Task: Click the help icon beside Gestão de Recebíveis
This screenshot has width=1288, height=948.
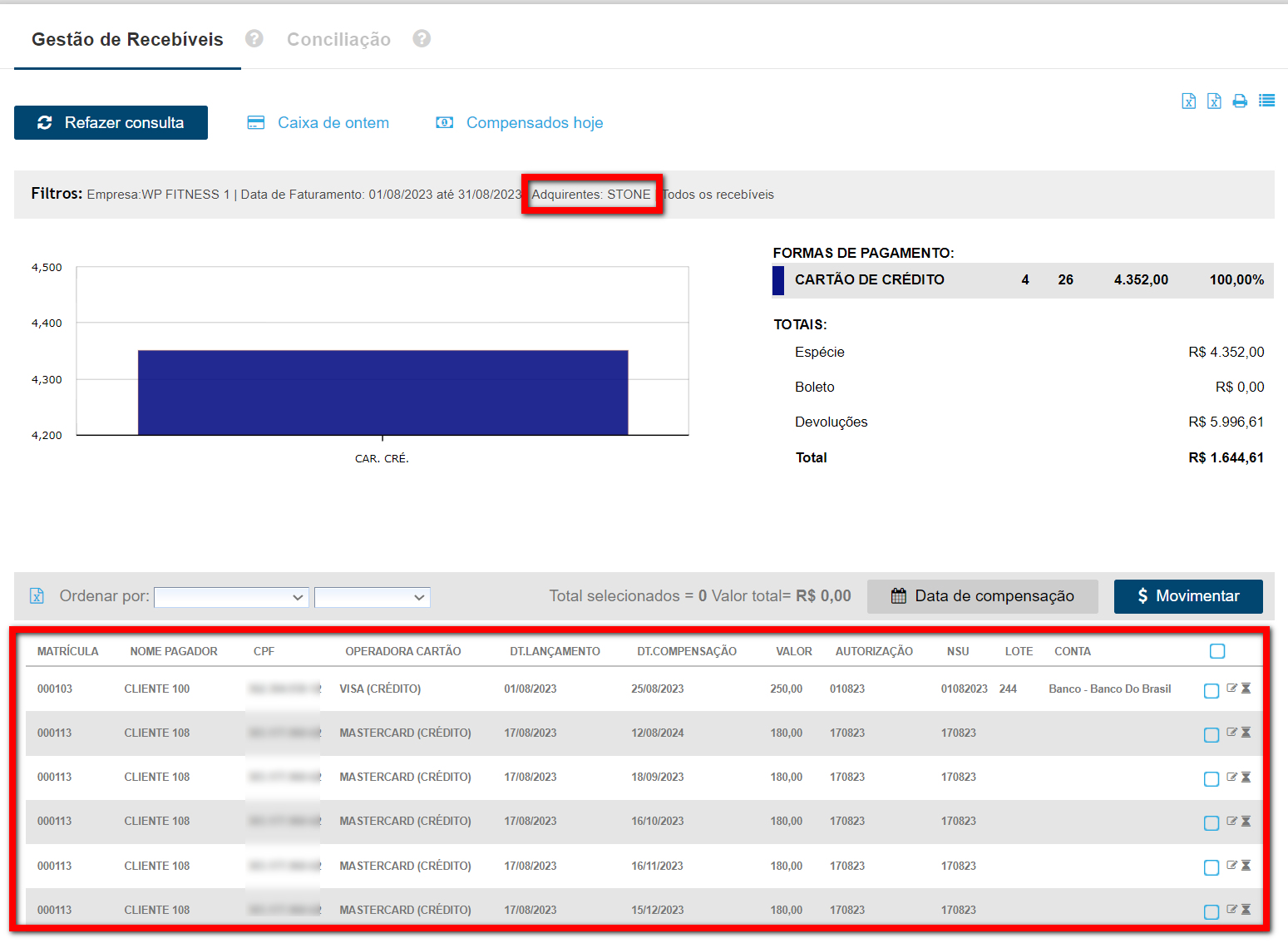Action: coord(254,39)
